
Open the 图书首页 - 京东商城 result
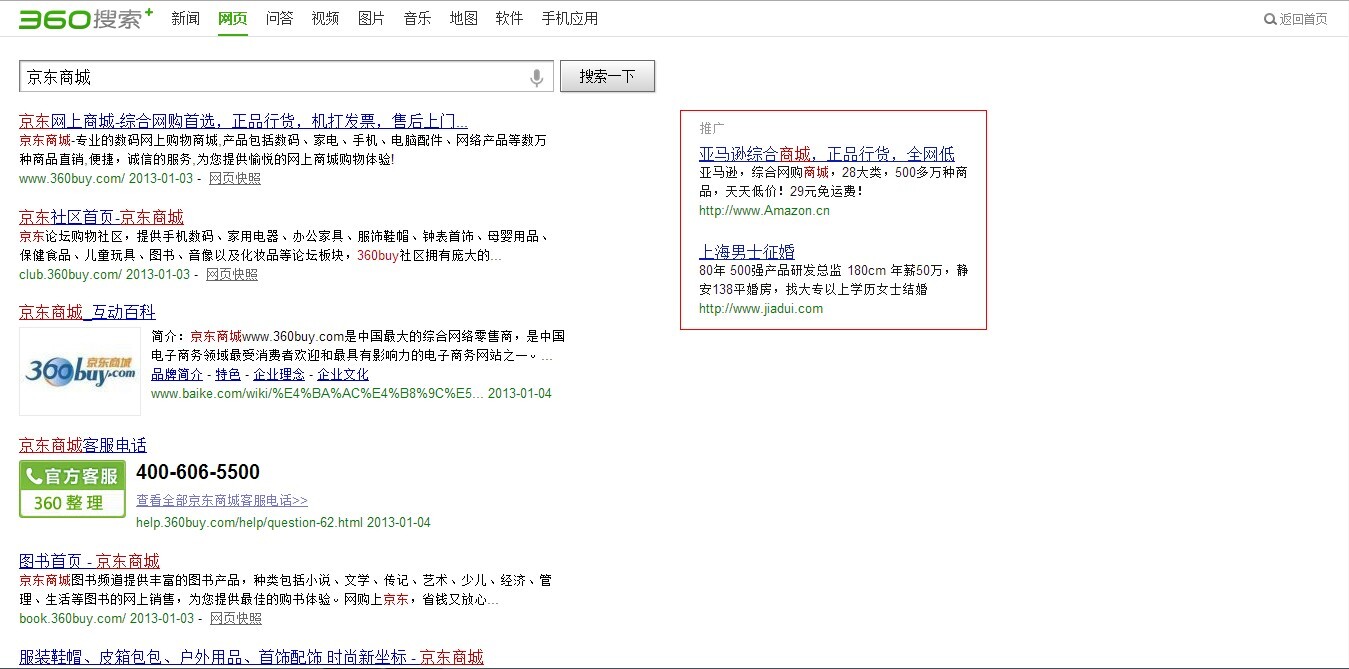(x=89, y=561)
